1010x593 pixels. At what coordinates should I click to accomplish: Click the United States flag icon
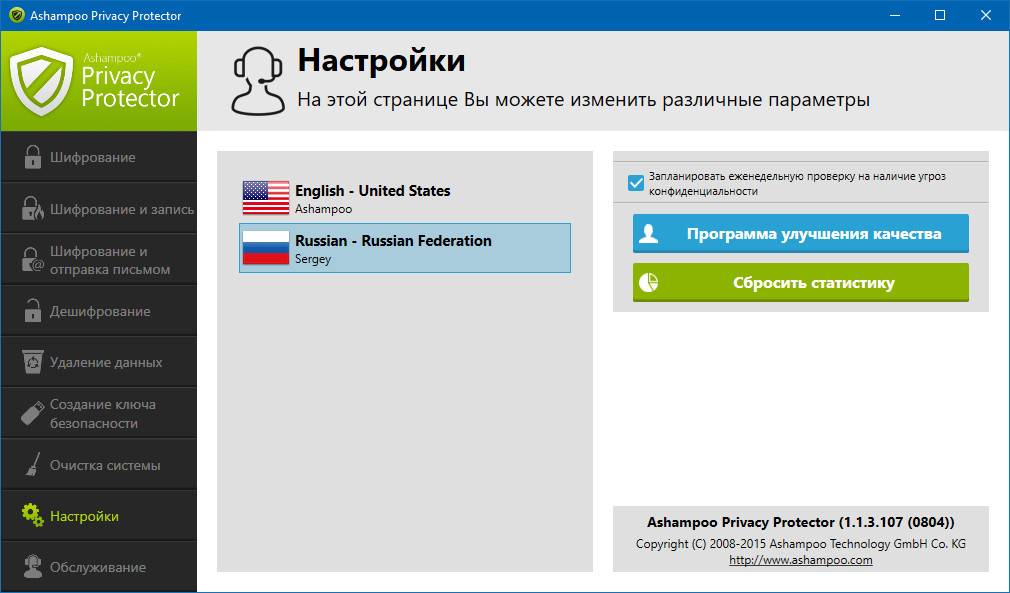pyautogui.click(x=266, y=198)
